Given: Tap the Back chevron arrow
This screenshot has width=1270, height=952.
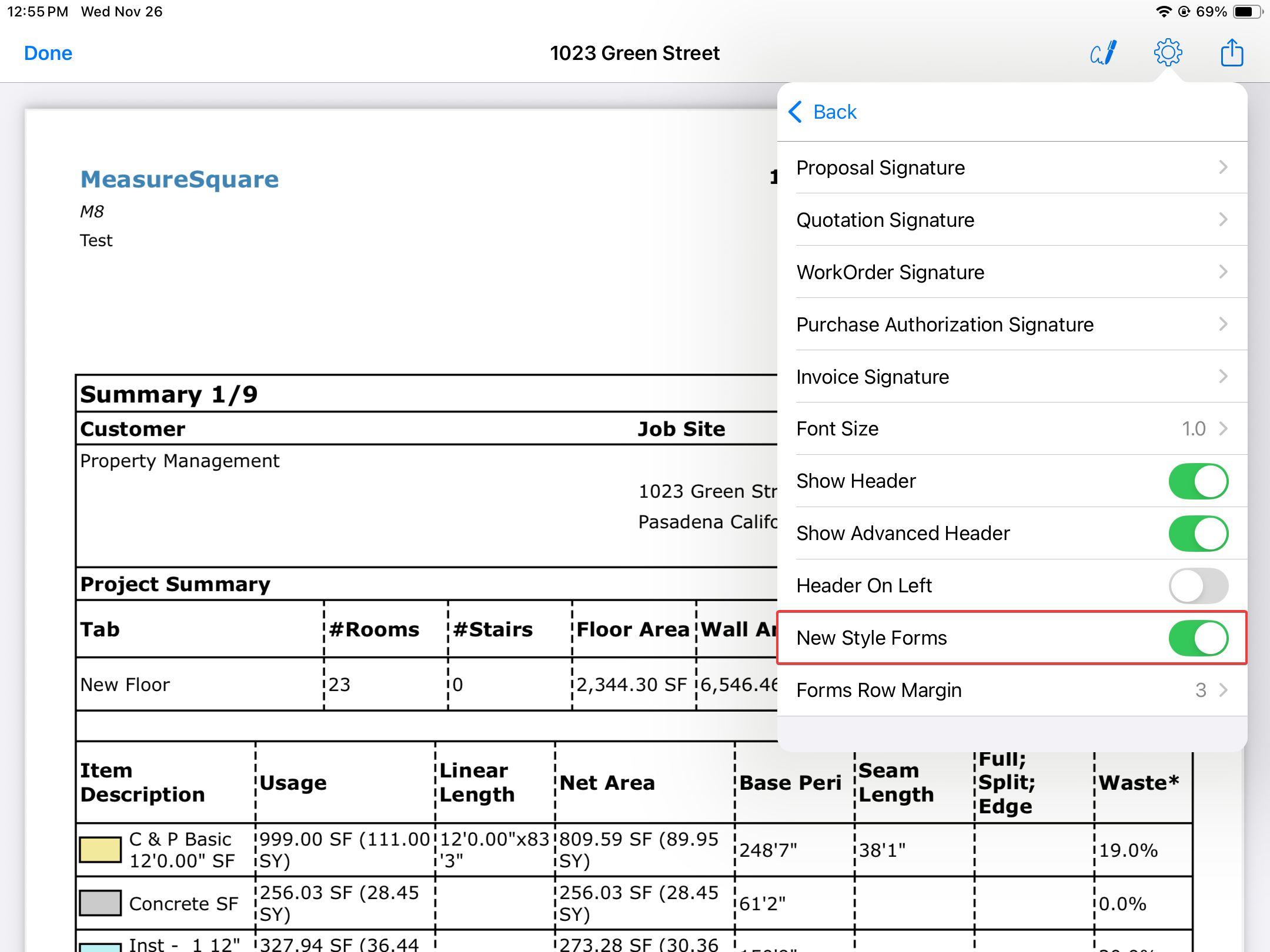Looking at the screenshot, I should 796,112.
